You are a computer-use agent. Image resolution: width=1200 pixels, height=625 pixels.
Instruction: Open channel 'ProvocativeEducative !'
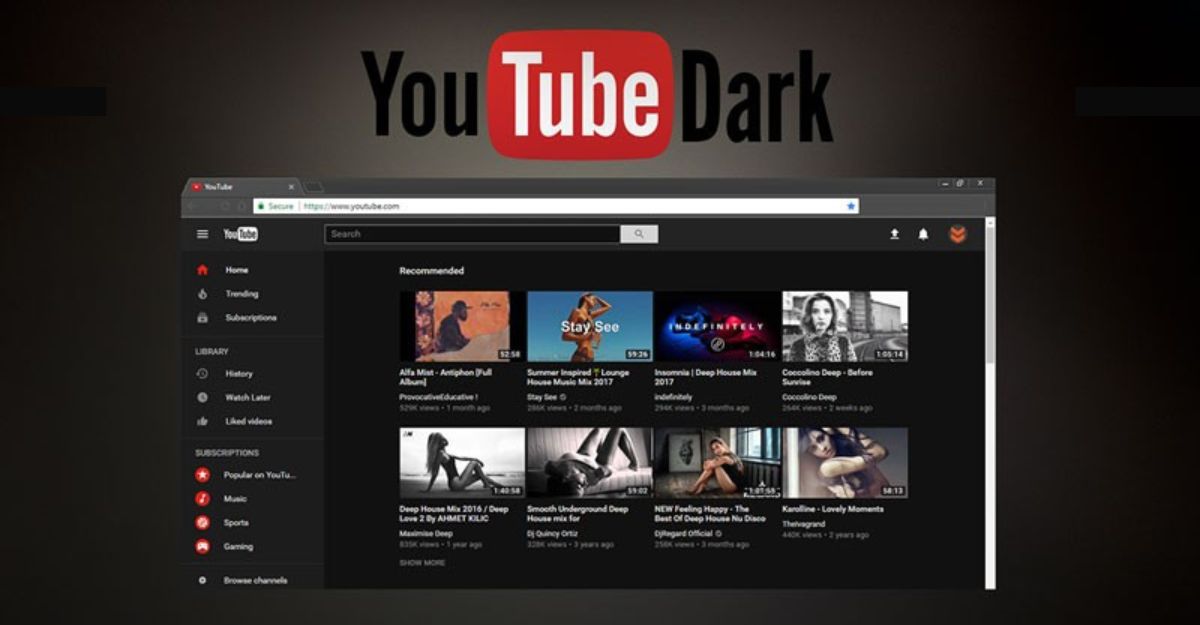coord(440,397)
